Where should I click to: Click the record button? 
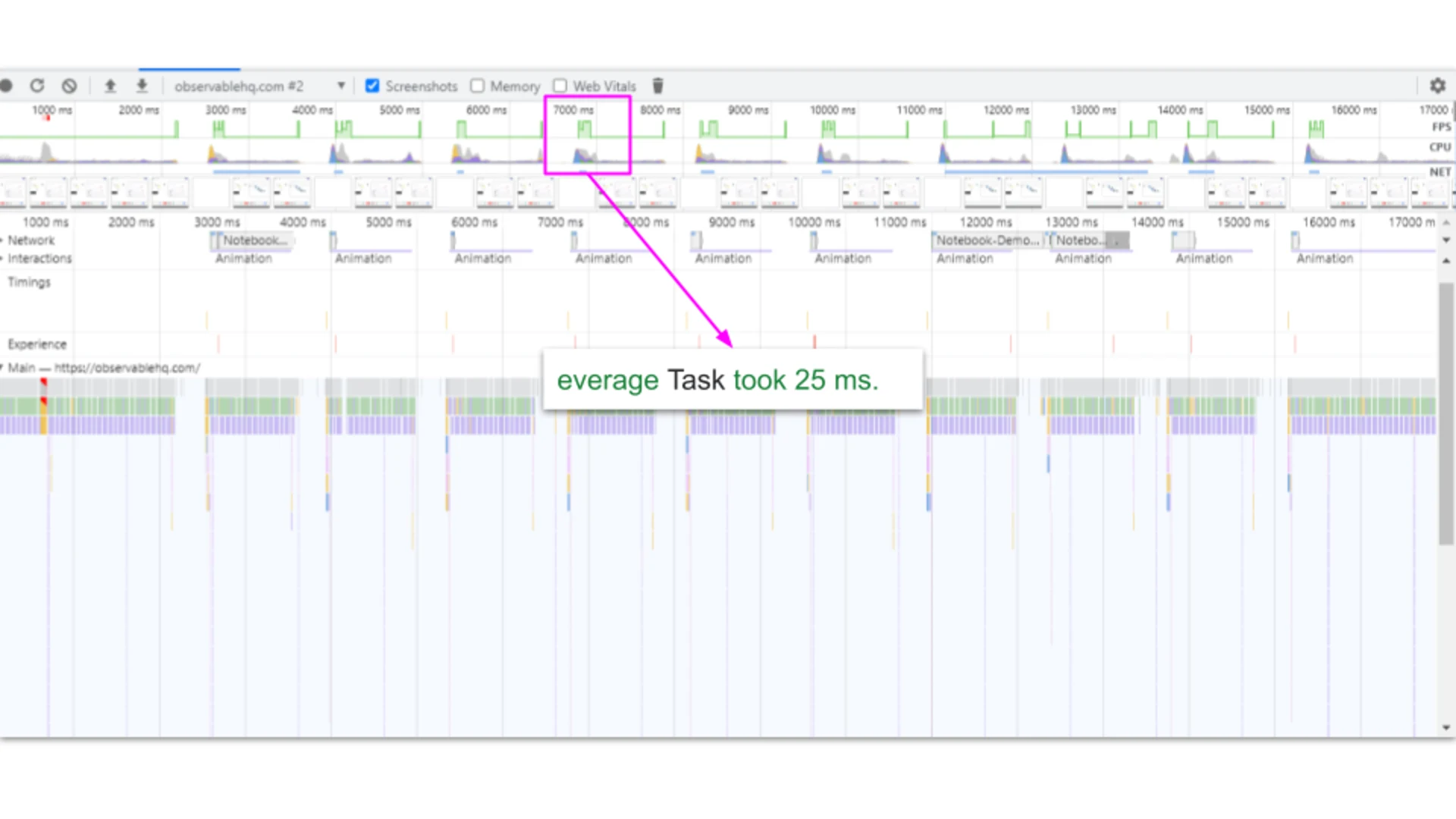(x=6, y=86)
